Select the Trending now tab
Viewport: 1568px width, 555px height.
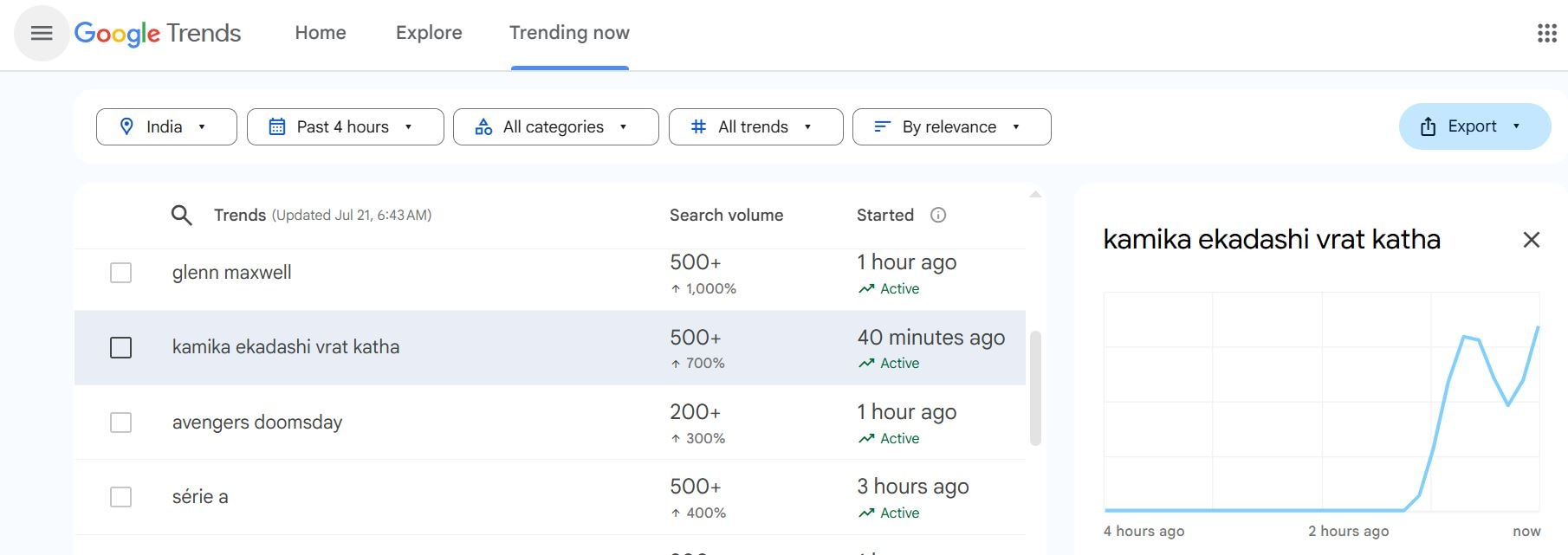569,33
